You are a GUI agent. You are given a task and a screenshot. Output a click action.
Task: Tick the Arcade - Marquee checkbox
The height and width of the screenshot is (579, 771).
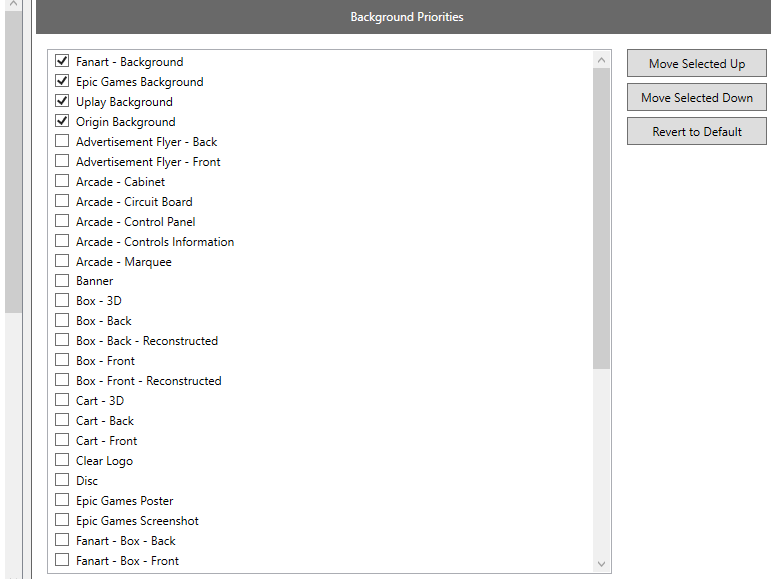tap(62, 261)
